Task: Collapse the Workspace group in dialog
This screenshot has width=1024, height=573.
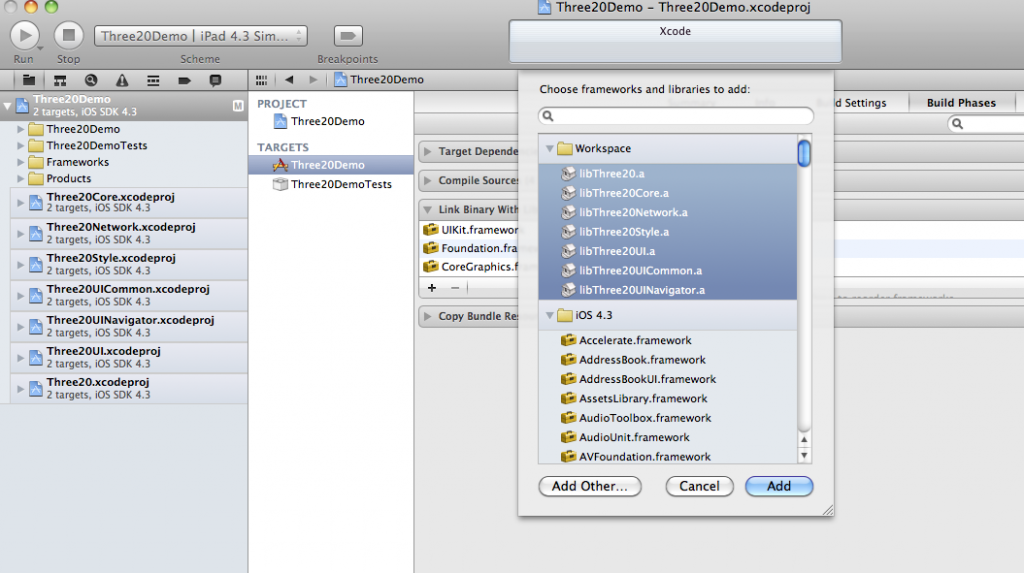Action: (x=550, y=149)
